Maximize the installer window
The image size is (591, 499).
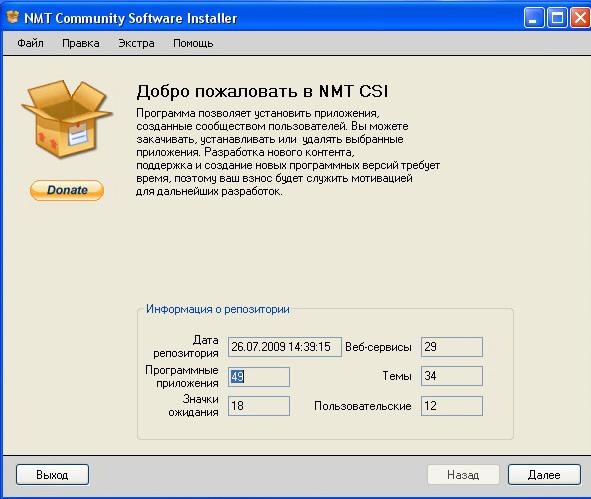[557, 18]
